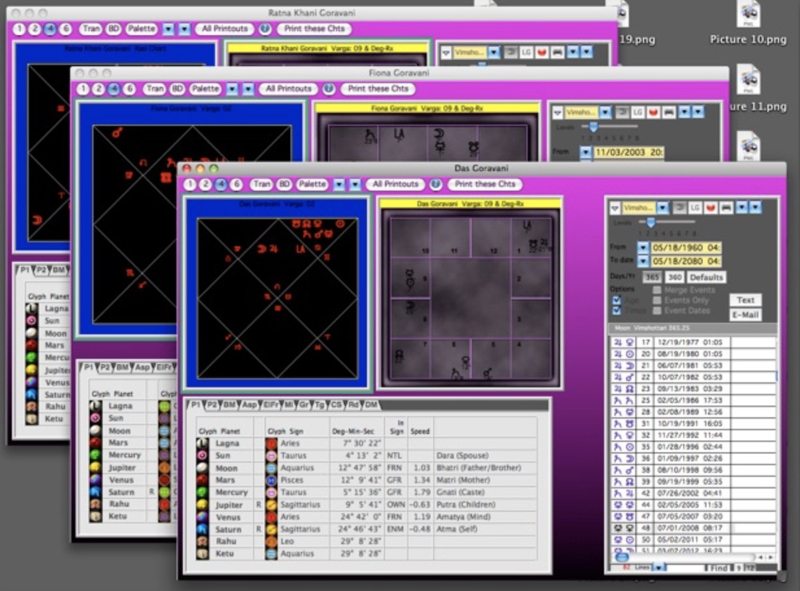This screenshot has height=591, width=800.
Task: Click the Saturn glyph icon in Das Goravani table
Action: click(x=203, y=529)
